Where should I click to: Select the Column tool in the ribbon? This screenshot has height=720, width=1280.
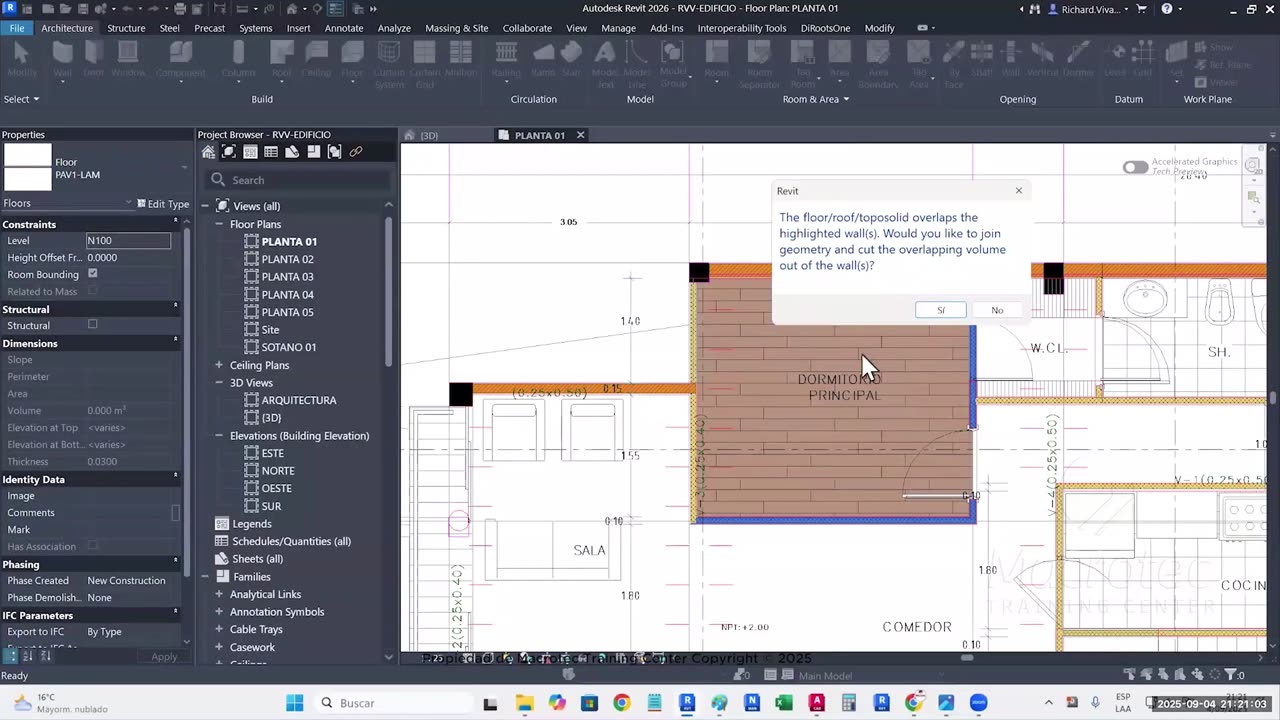click(x=238, y=59)
